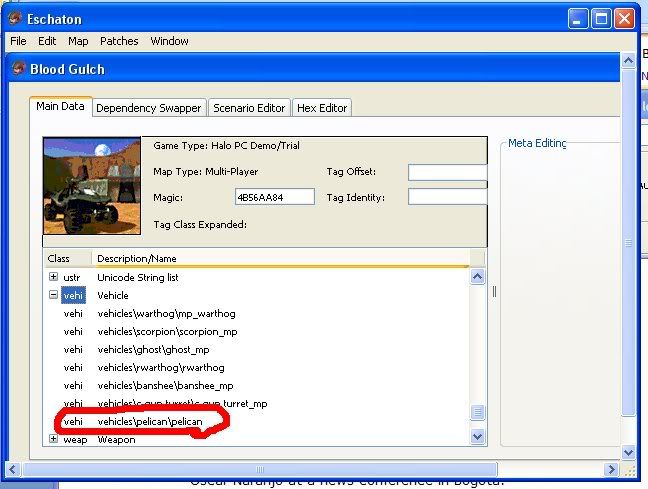This screenshot has width=648, height=489.
Task: Click the splitter grip beside Meta Editing
Action: 494,292
